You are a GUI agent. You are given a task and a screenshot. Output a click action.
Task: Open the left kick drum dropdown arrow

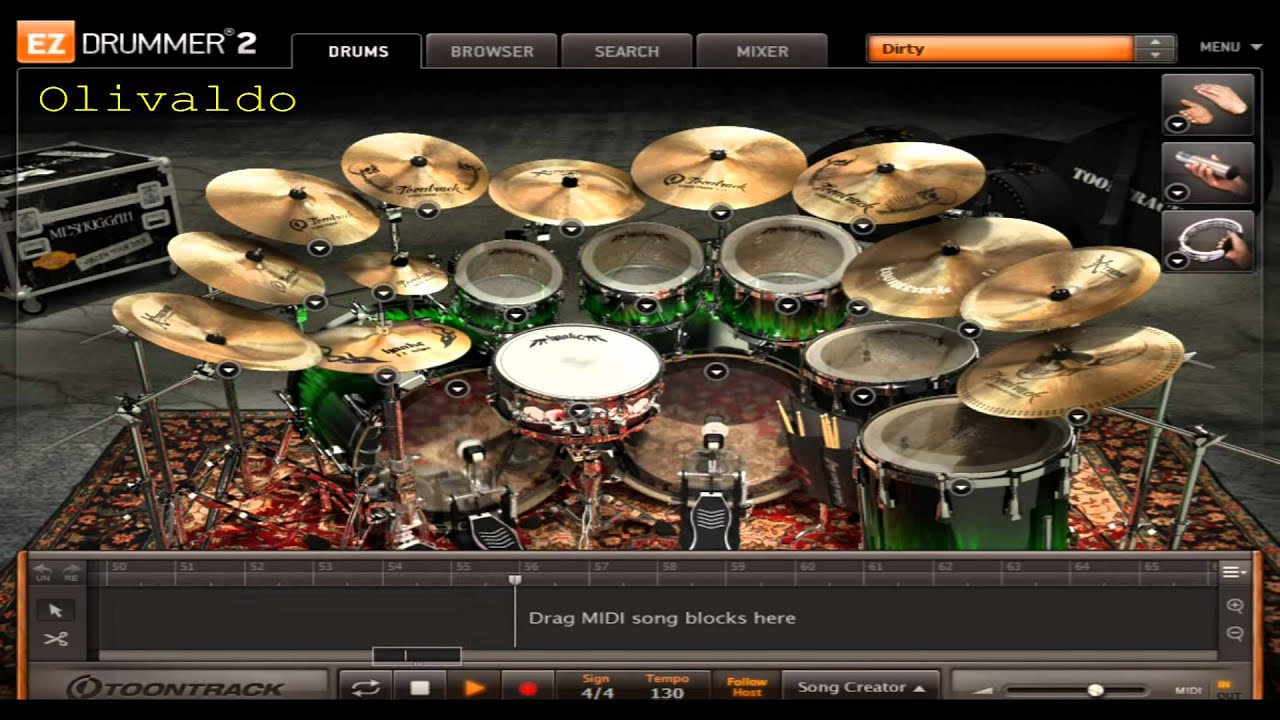[x=455, y=388]
